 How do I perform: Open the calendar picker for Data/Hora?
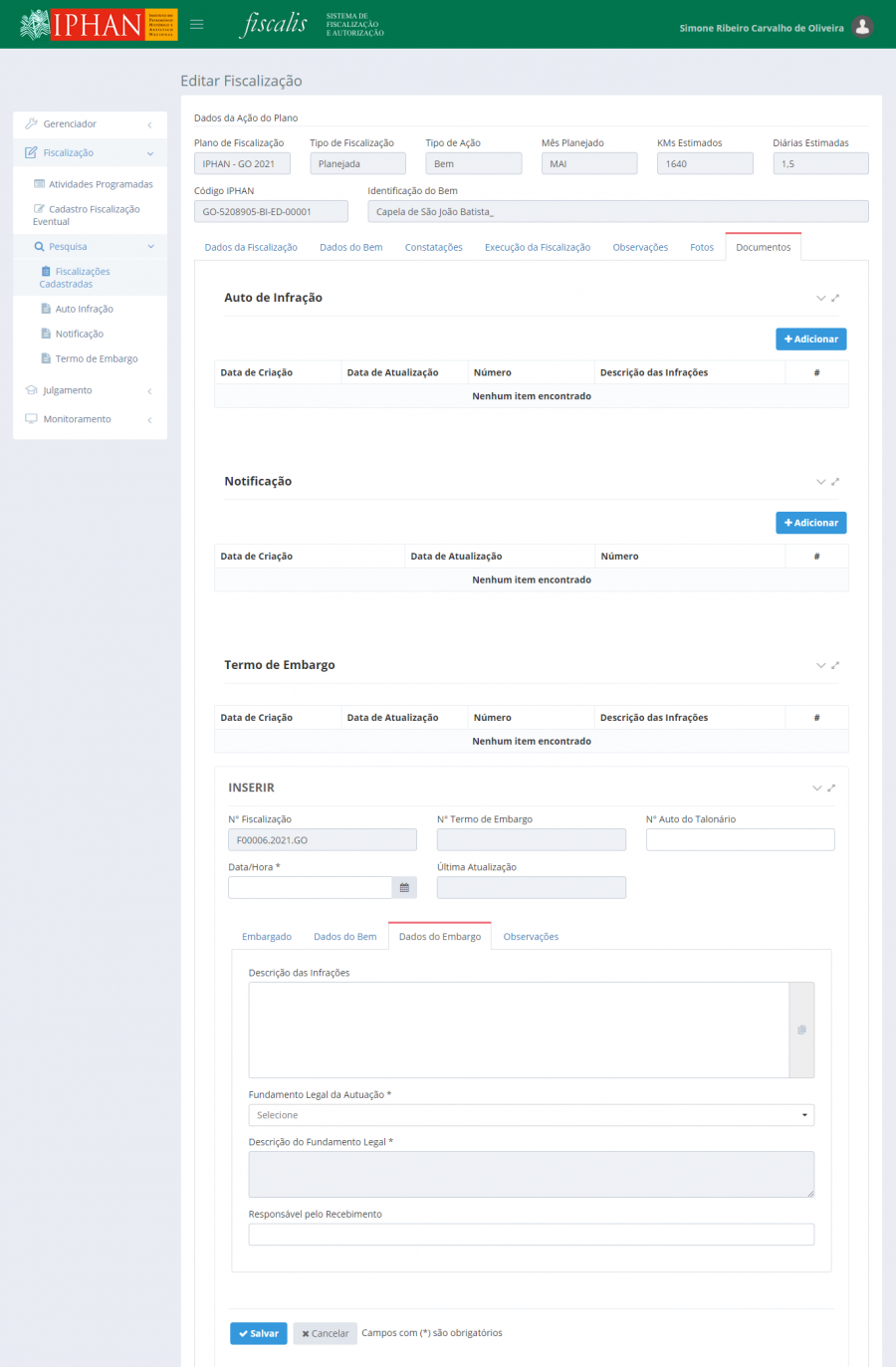coord(404,887)
